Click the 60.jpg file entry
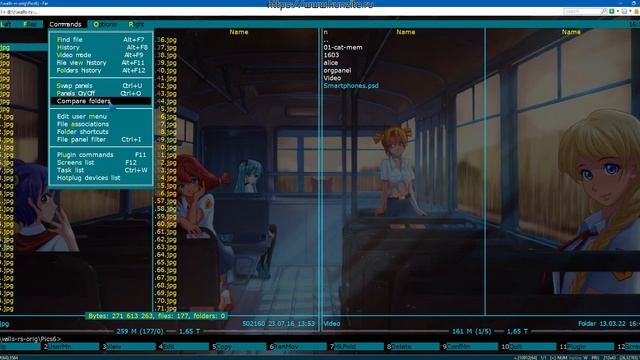This screenshot has width=640, height=360. [166, 224]
